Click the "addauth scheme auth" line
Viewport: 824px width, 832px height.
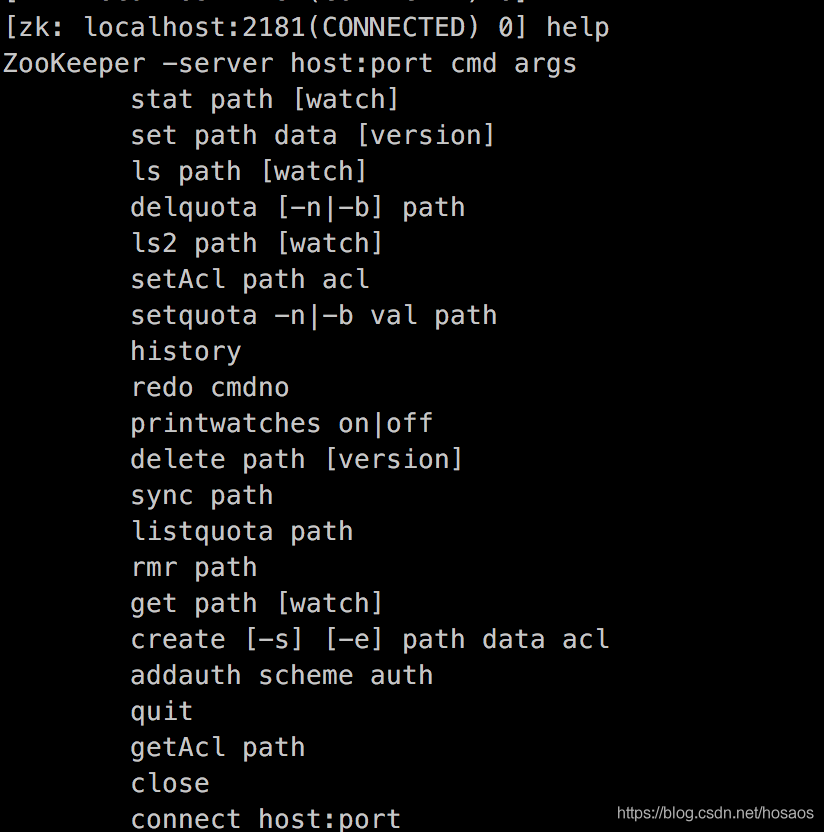coord(281,675)
